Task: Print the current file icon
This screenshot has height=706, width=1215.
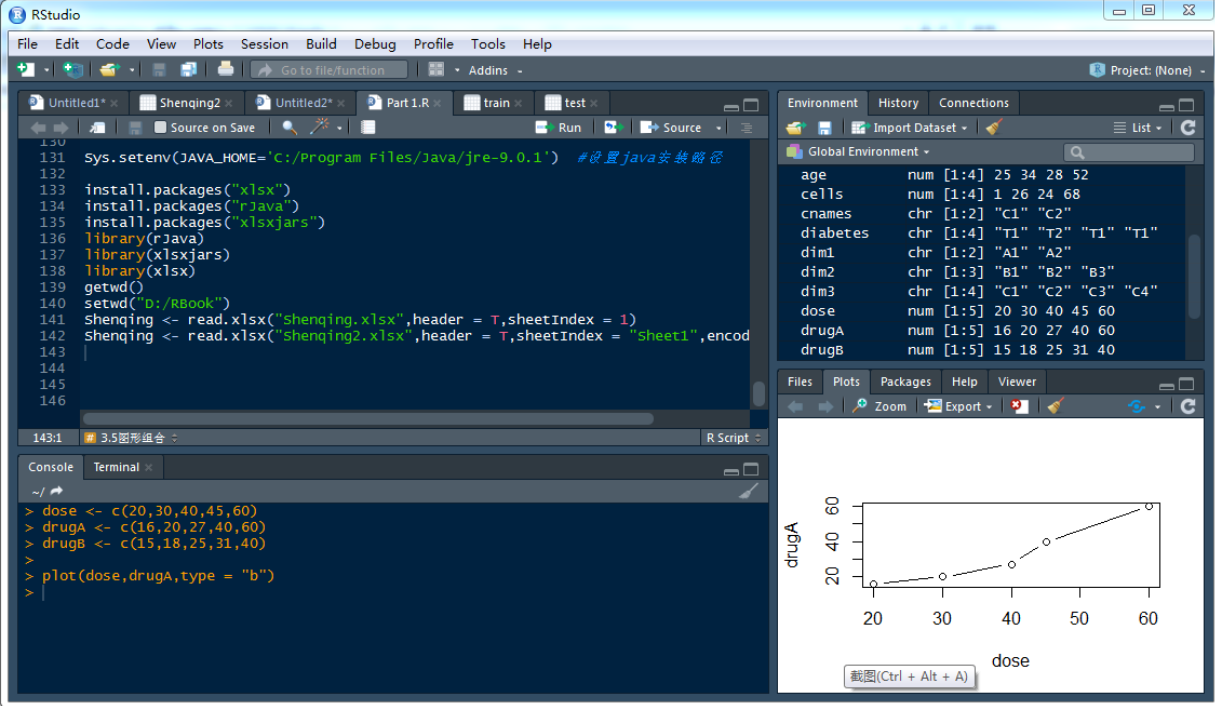Action: (x=226, y=69)
